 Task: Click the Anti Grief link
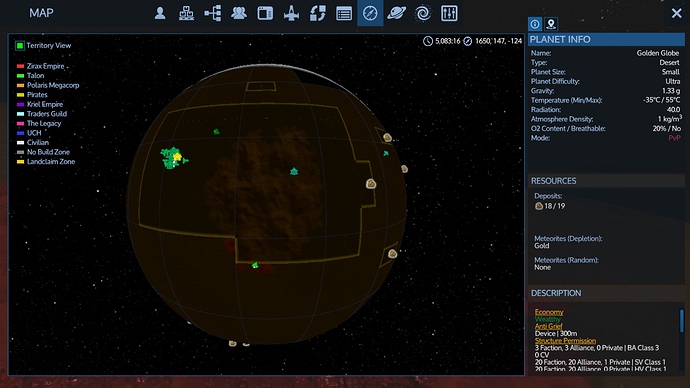(x=548, y=326)
